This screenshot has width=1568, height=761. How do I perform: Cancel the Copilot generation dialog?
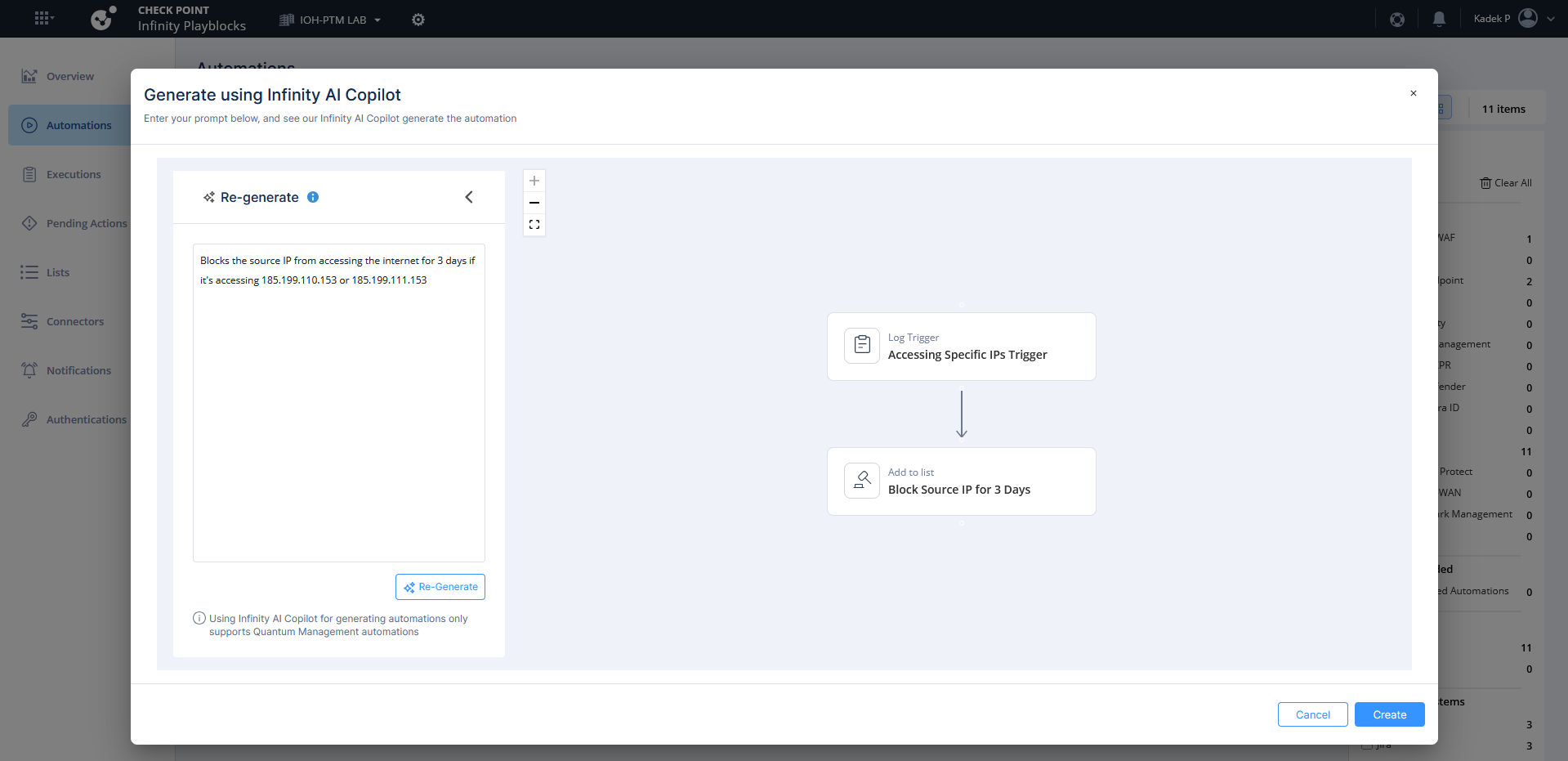1312,714
